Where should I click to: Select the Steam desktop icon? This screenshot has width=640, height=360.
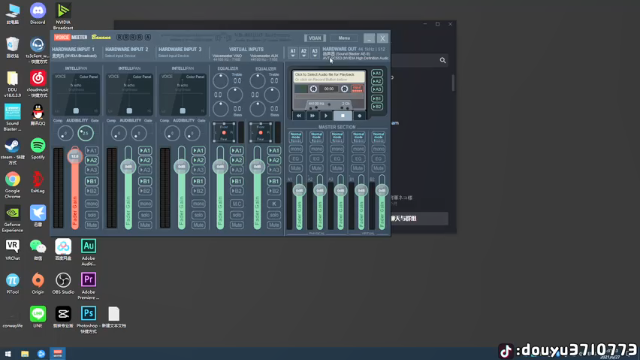(x=12, y=151)
